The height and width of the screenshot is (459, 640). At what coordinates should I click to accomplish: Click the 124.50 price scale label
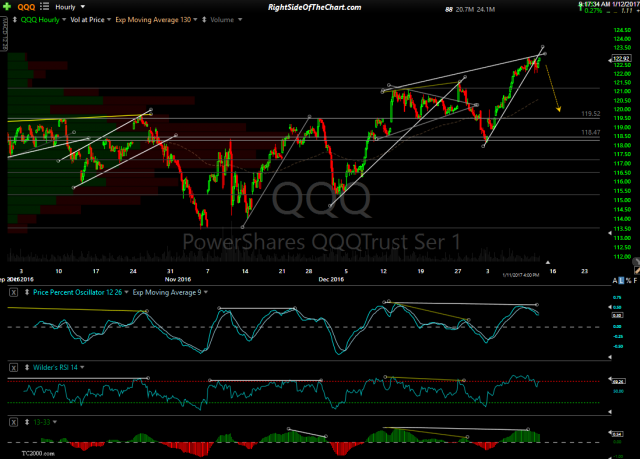coord(622,30)
